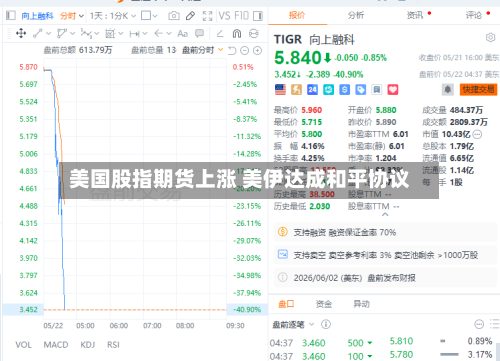
Task: Switch to the 分析 tab
Action: (x=356, y=15)
